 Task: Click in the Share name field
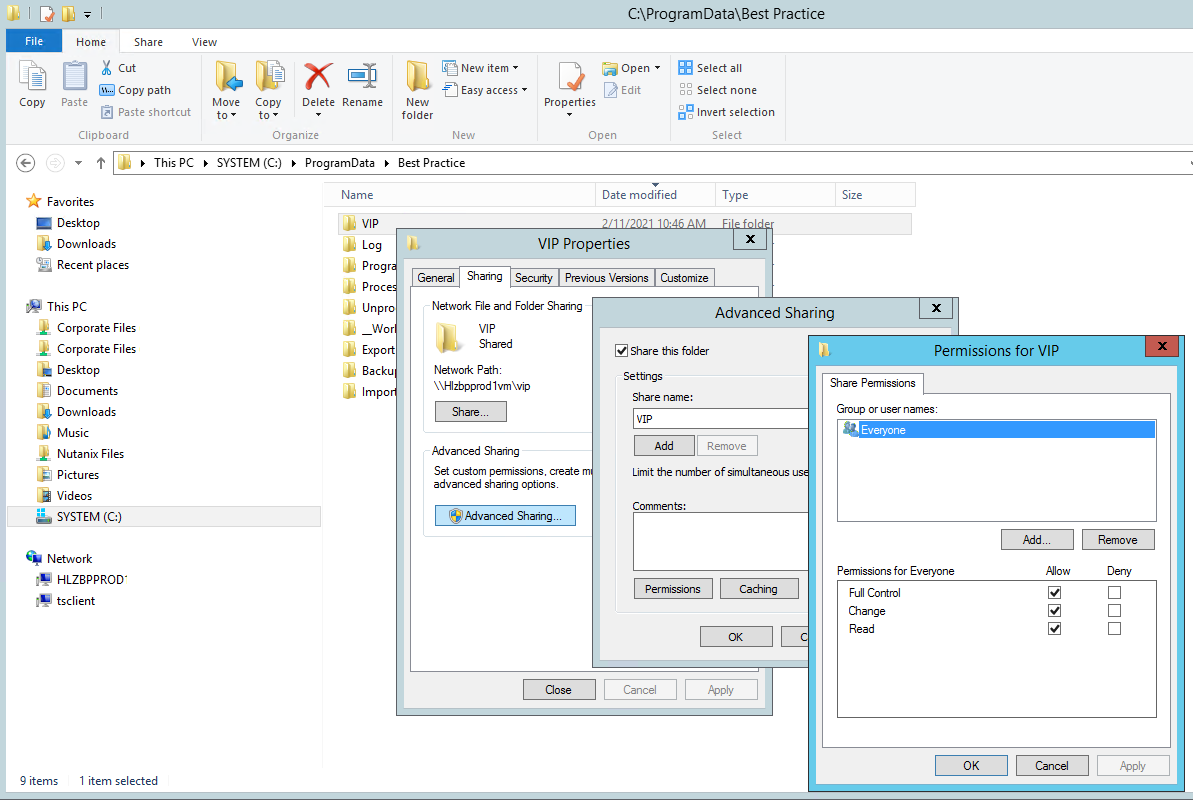click(721, 419)
